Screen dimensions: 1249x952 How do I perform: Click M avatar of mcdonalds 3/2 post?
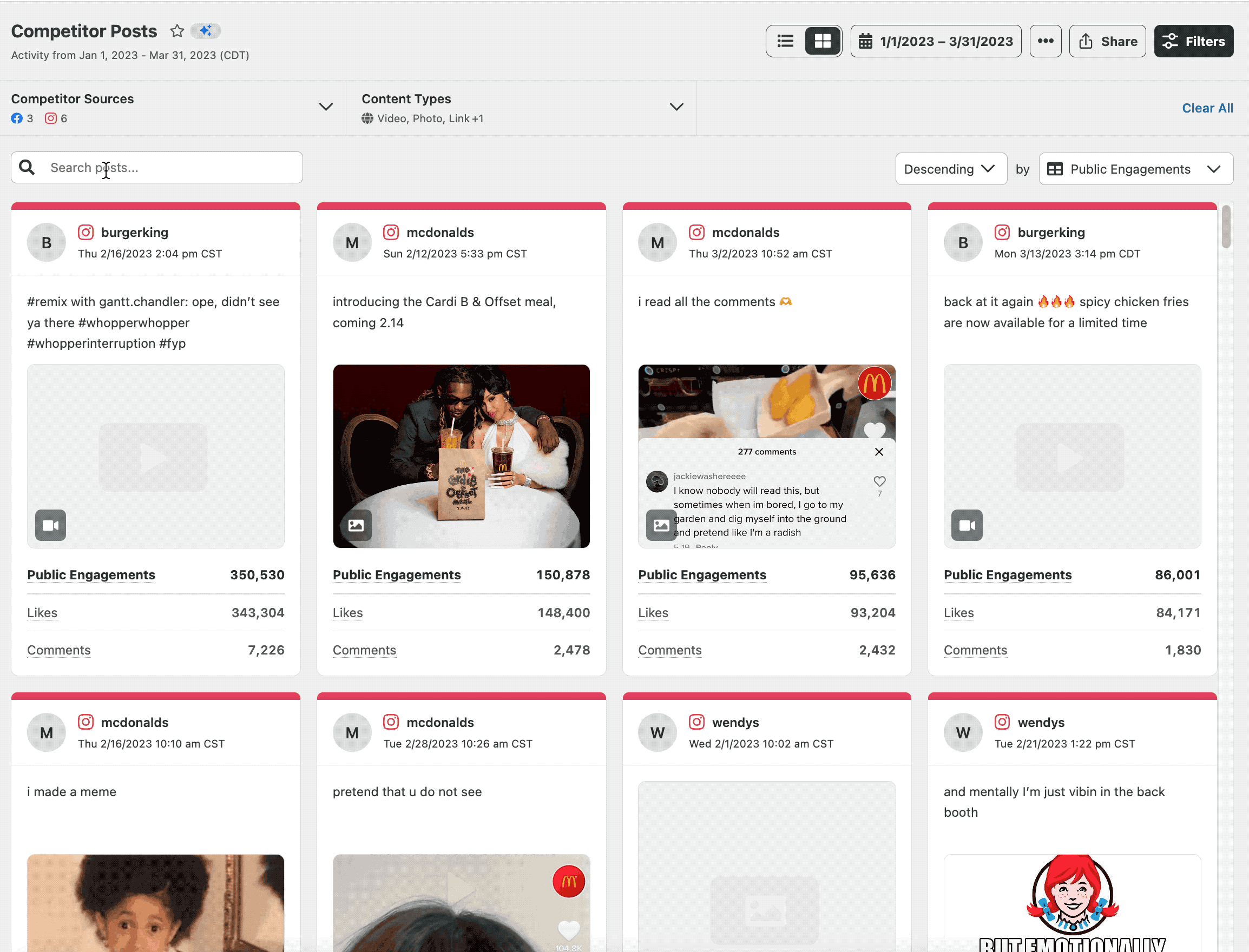click(x=658, y=242)
